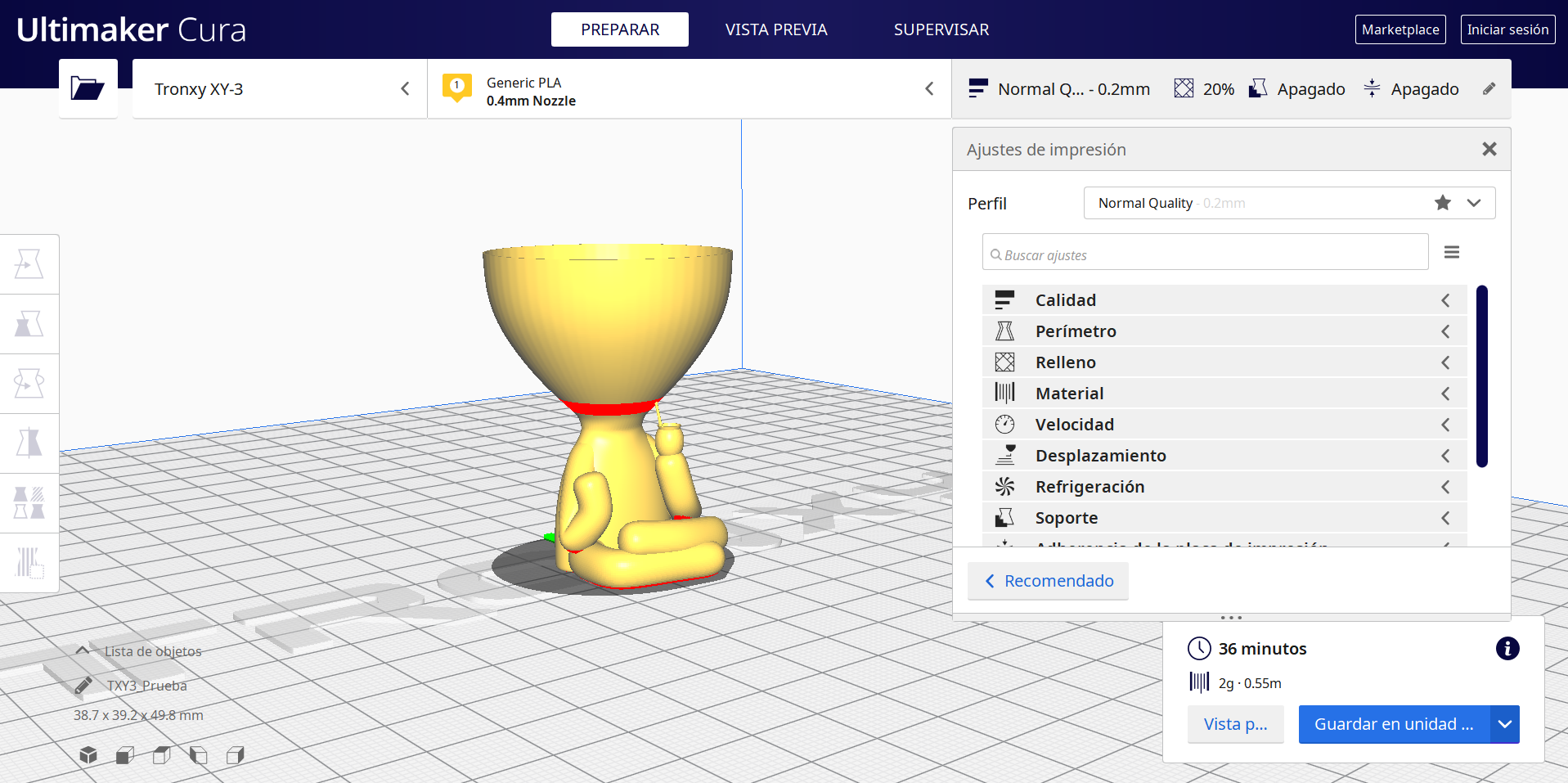
Task: Switch to right side view cube
Action: click(x=236, y=755)
